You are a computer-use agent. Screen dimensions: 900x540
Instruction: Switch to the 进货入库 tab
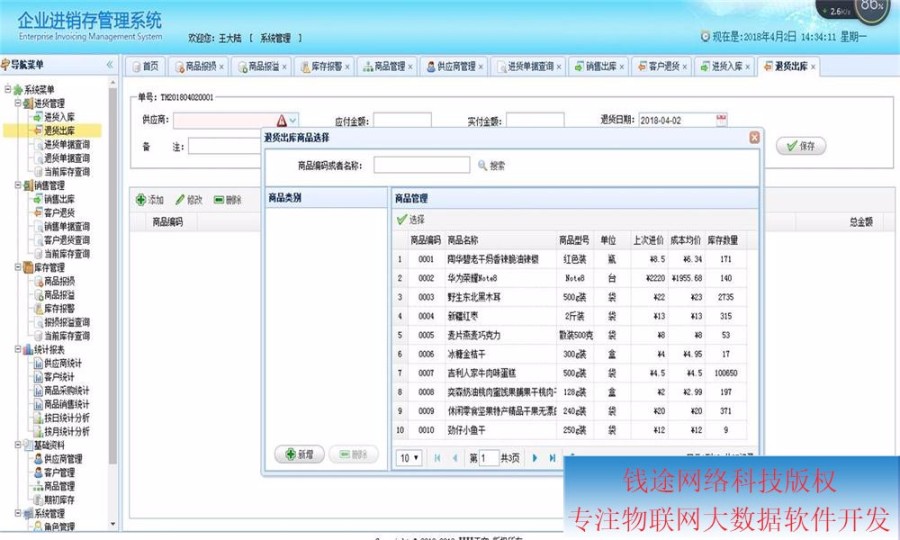tap(723, 67)
